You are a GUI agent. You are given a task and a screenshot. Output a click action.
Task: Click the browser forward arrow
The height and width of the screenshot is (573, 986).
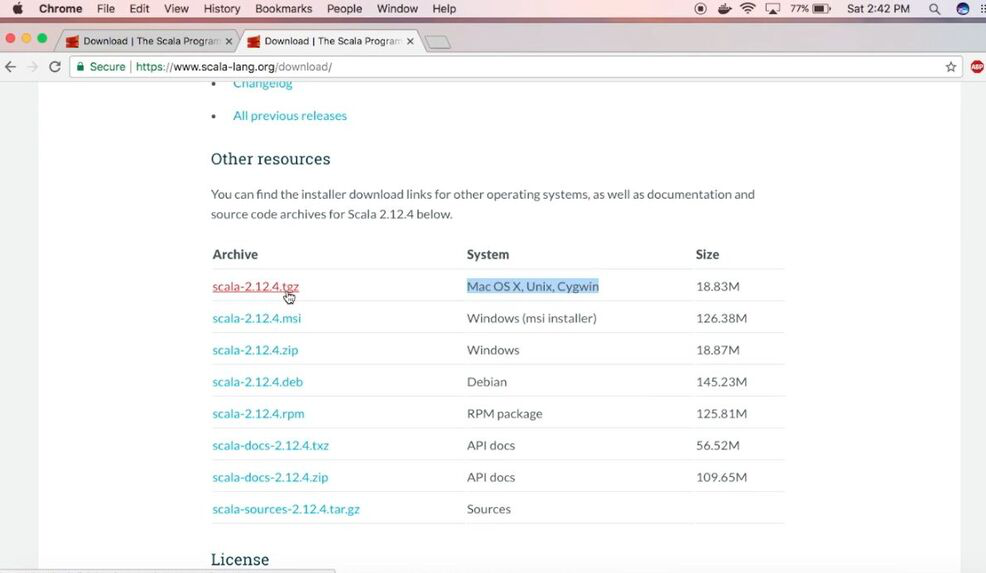(x=33, y=67)
